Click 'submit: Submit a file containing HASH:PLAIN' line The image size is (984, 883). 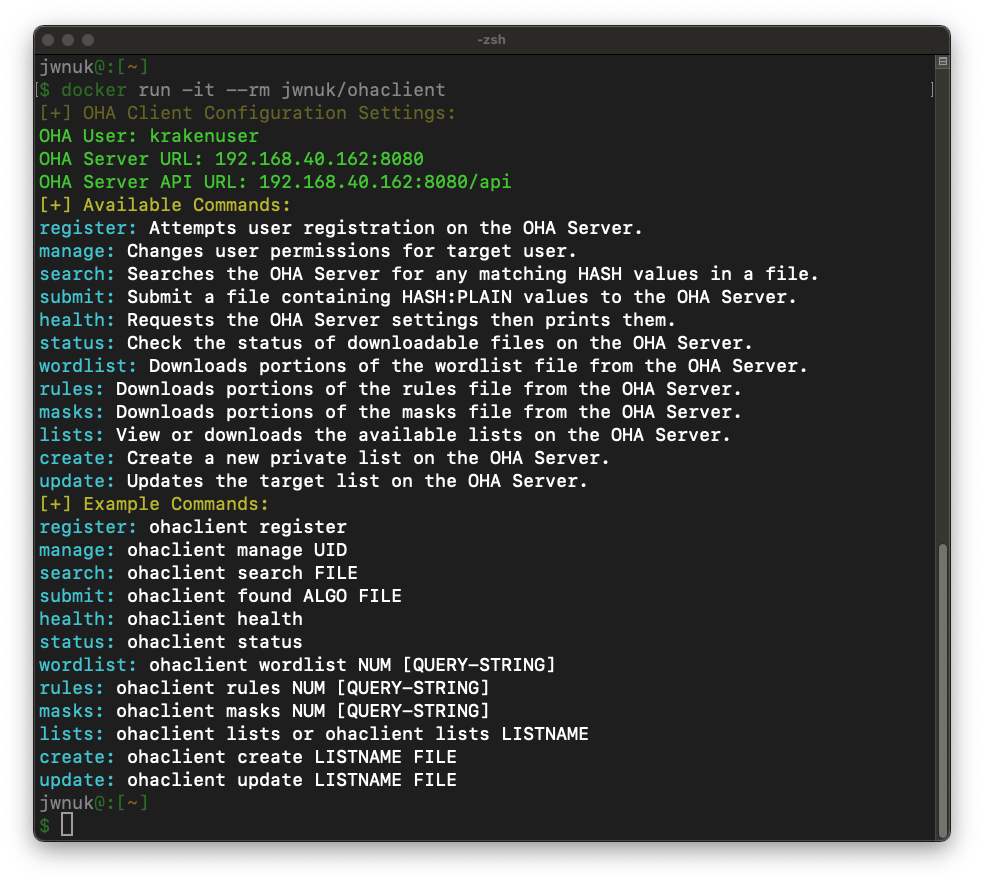pyautogui.click(x=417, y=297)
